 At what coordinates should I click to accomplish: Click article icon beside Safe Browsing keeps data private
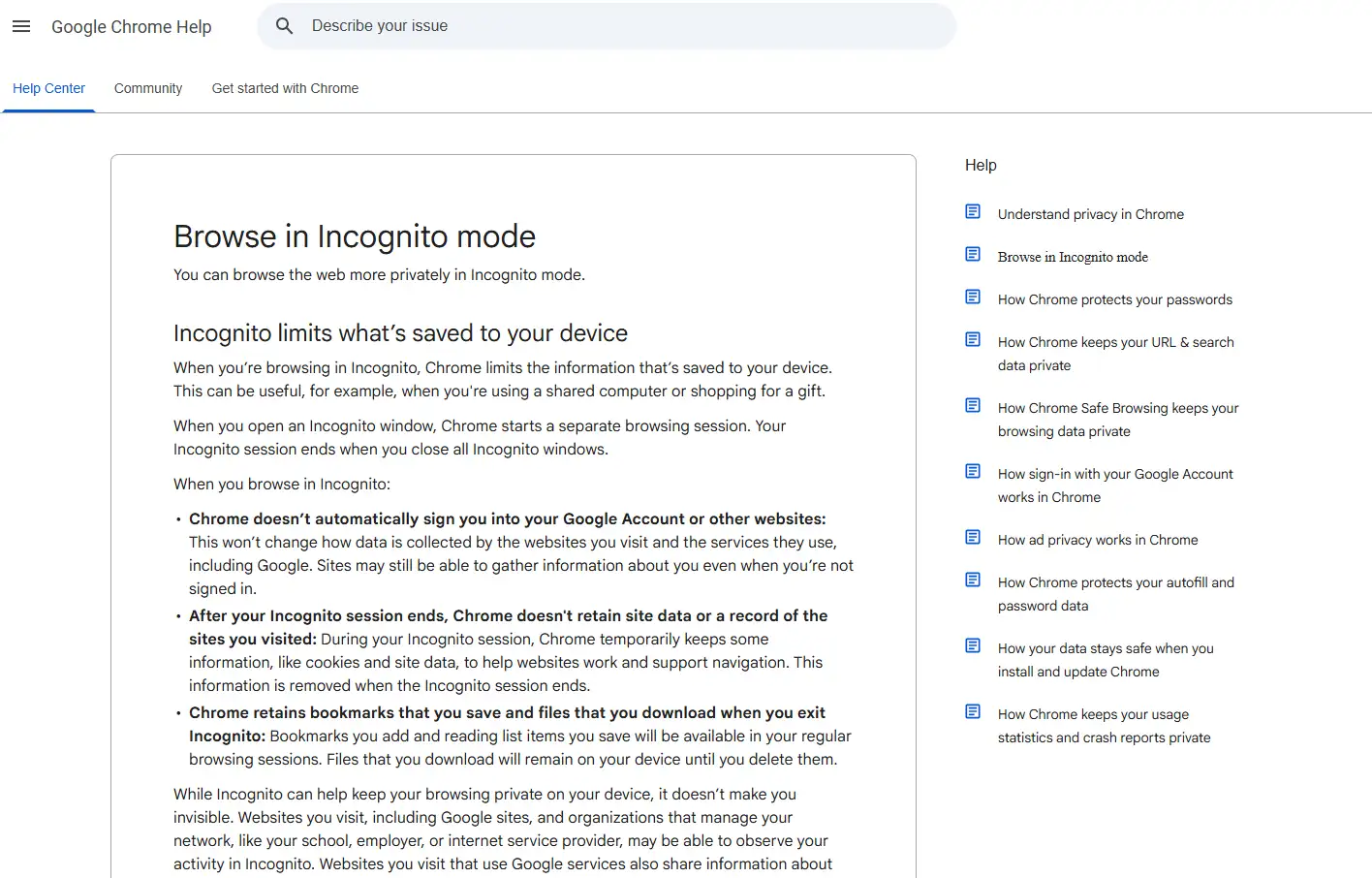tap(973, 405)
